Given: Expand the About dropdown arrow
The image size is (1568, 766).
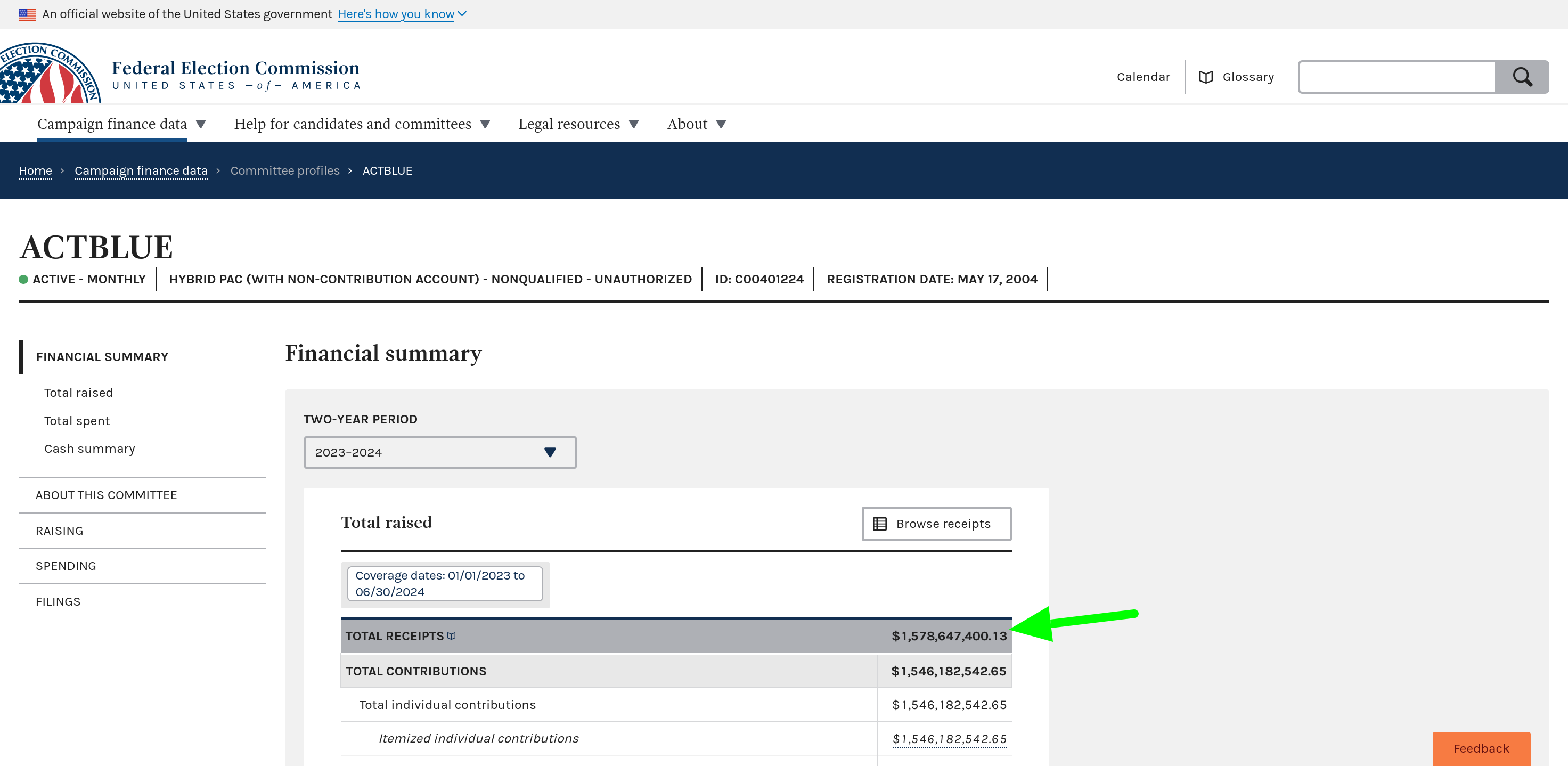Looking at the screenshot, I should pyautogui.click(x=721, y=124).
